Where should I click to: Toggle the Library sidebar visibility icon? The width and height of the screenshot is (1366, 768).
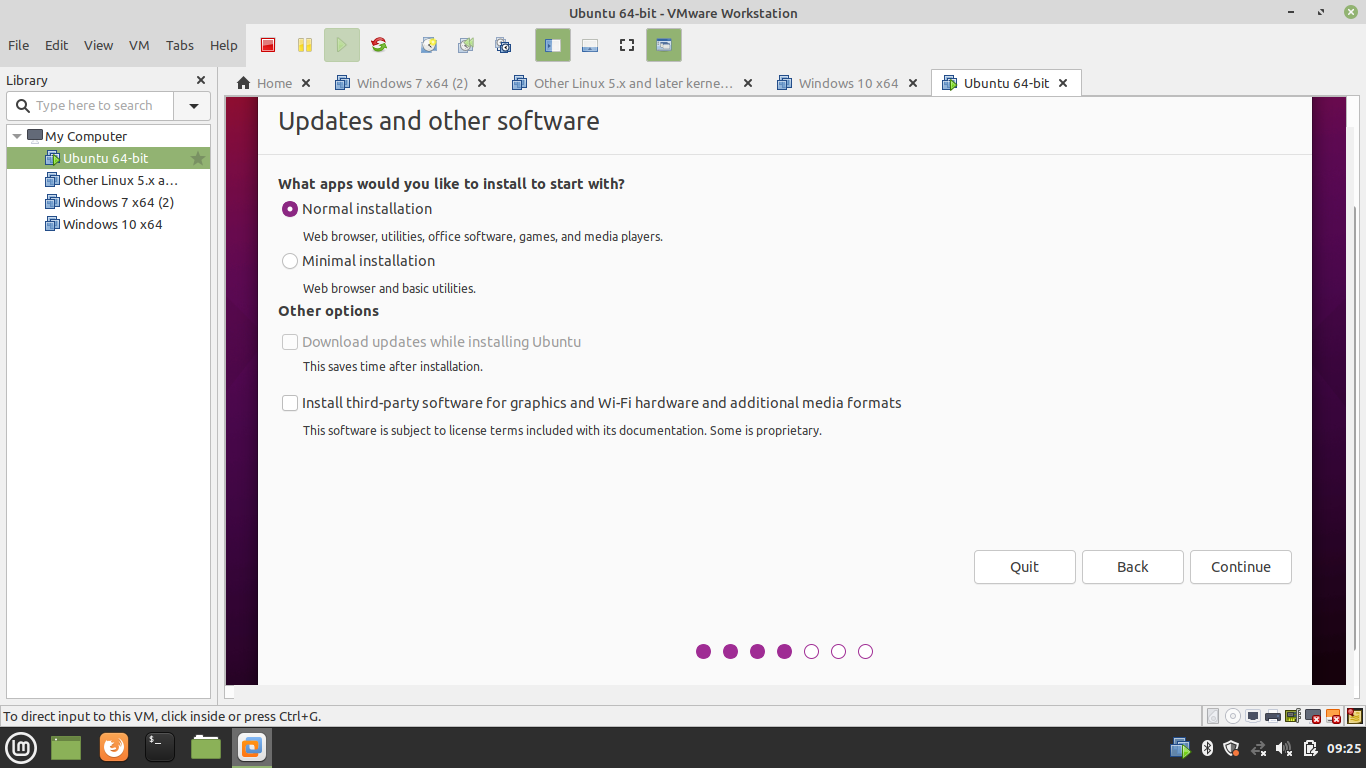[x=553, y=45]
